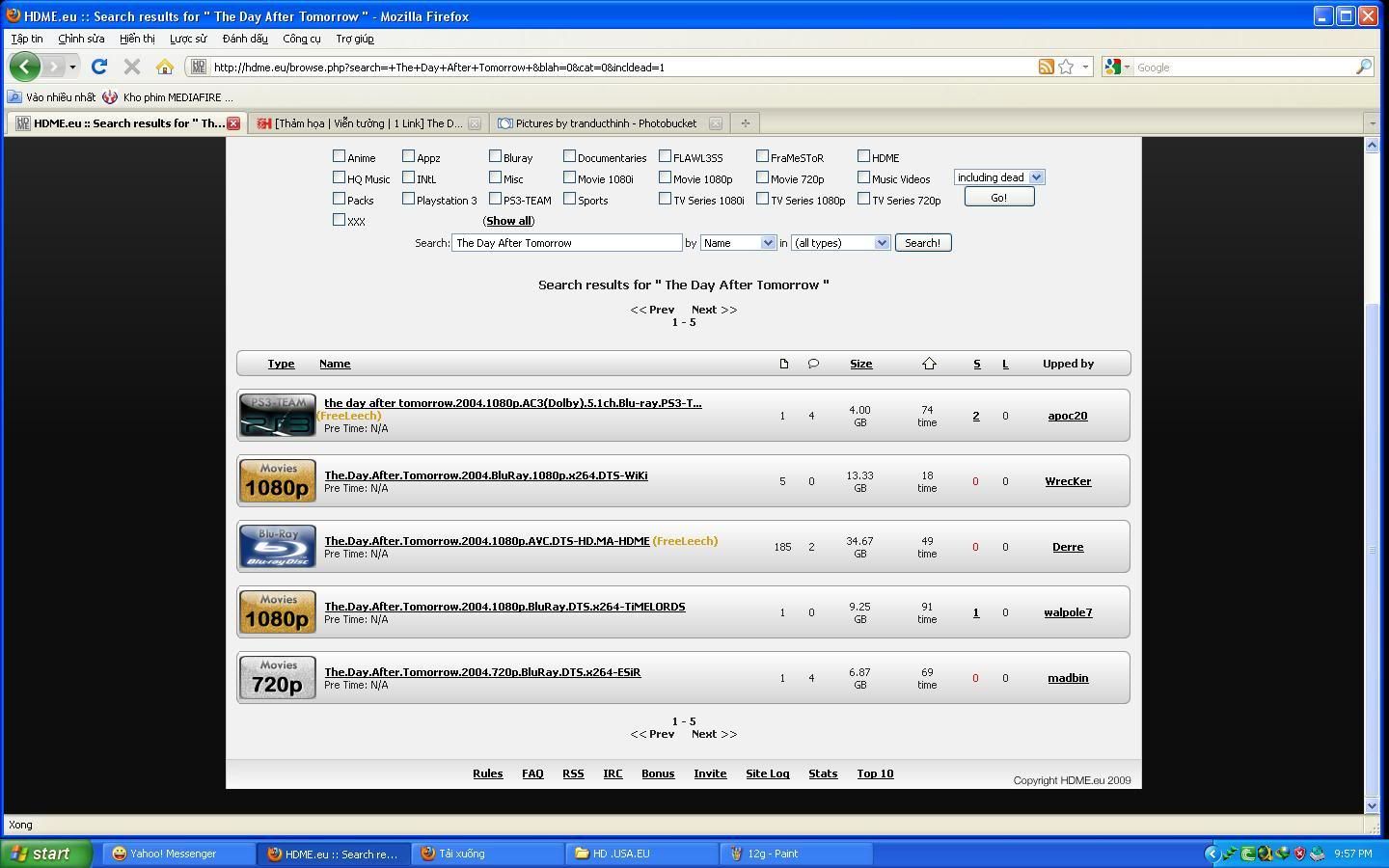1389x868 pixels.
Task: Tick the TV Series 720p checkbox
Action: tap(863, 198)
